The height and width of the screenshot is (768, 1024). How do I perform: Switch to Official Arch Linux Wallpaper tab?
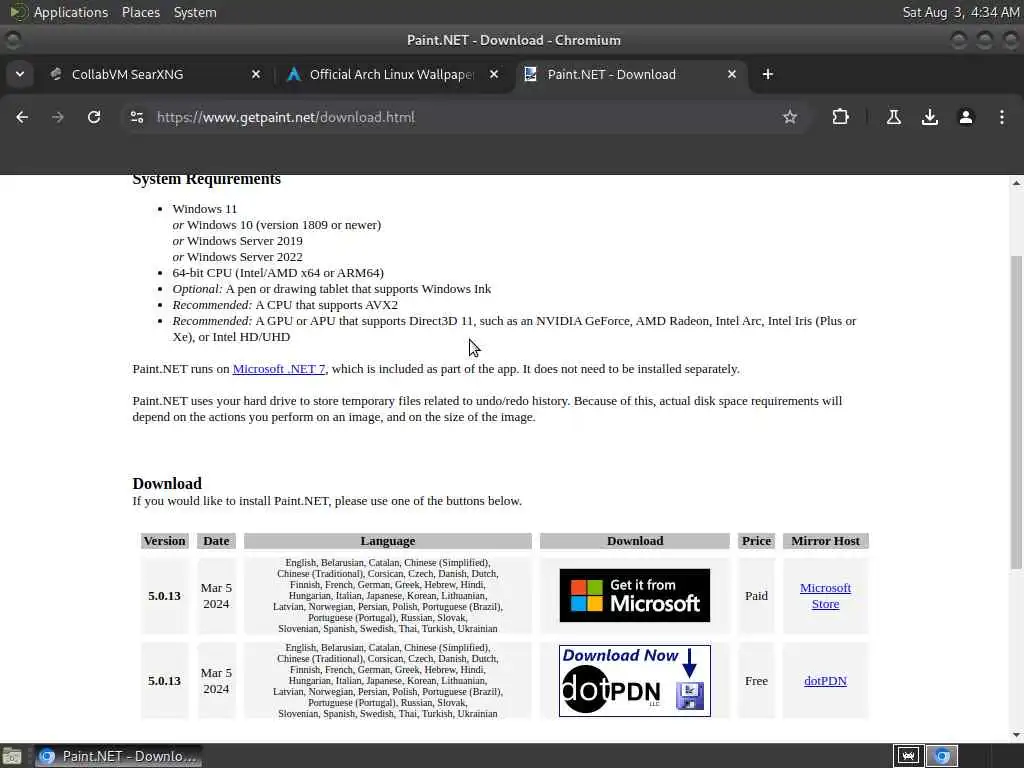[x=391, y=74]
